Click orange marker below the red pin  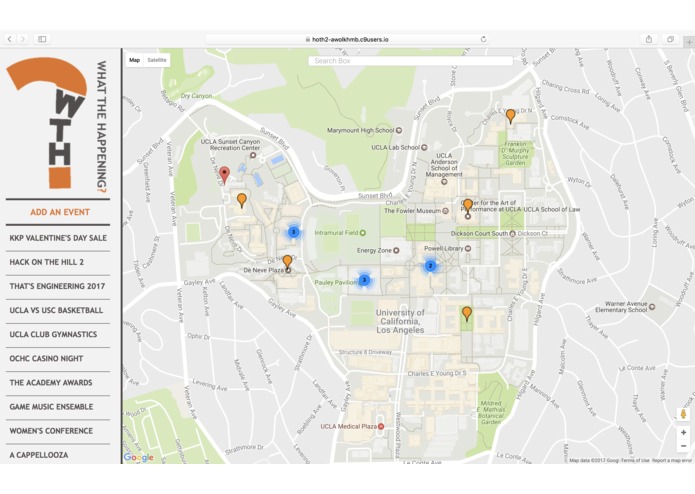tap(242, 200)
